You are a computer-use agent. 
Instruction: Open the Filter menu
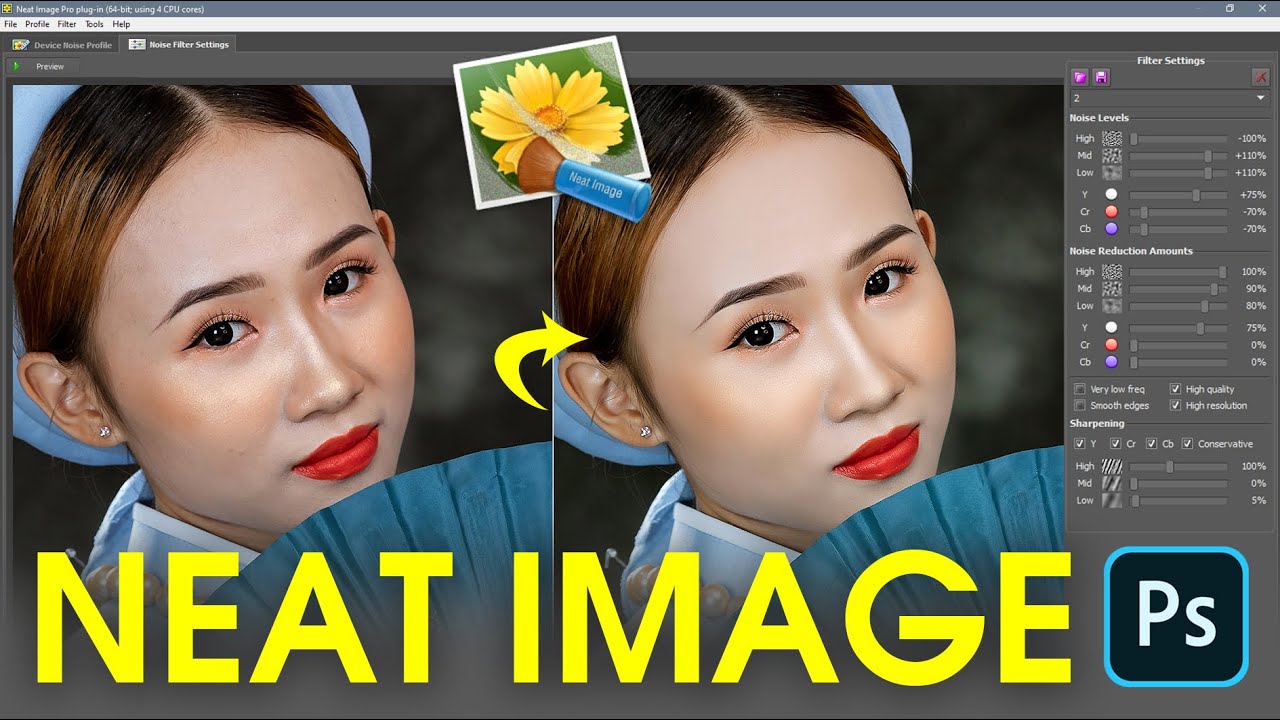[67, 24]
